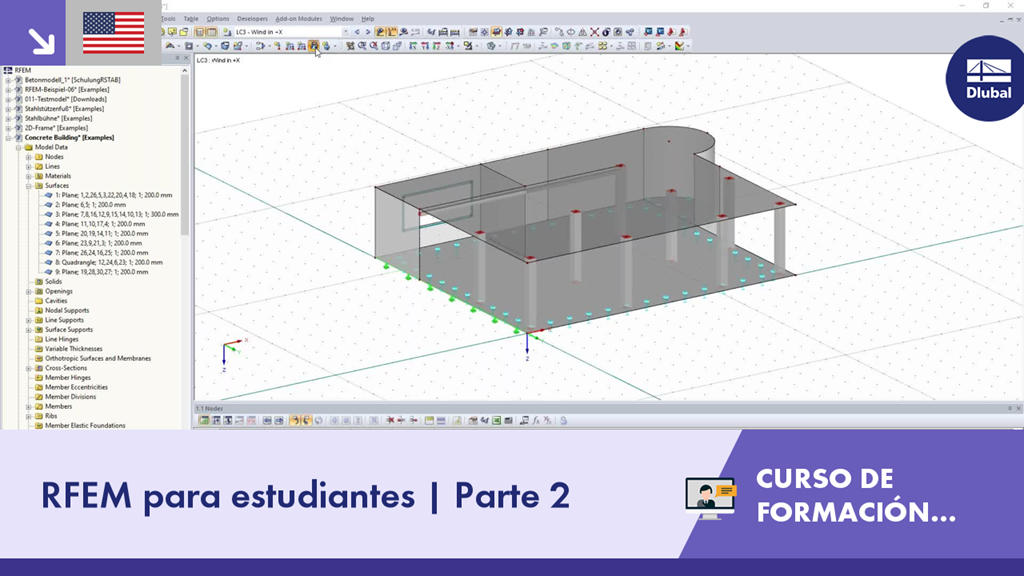
Task: Collapse the Model Data folder
Action: [x=18, y=148]
